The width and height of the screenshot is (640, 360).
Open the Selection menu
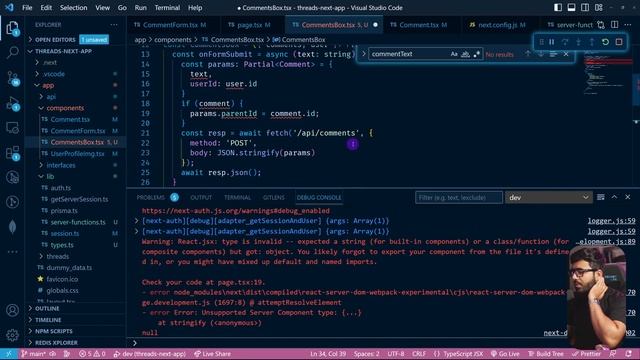(x=73, y=8)
